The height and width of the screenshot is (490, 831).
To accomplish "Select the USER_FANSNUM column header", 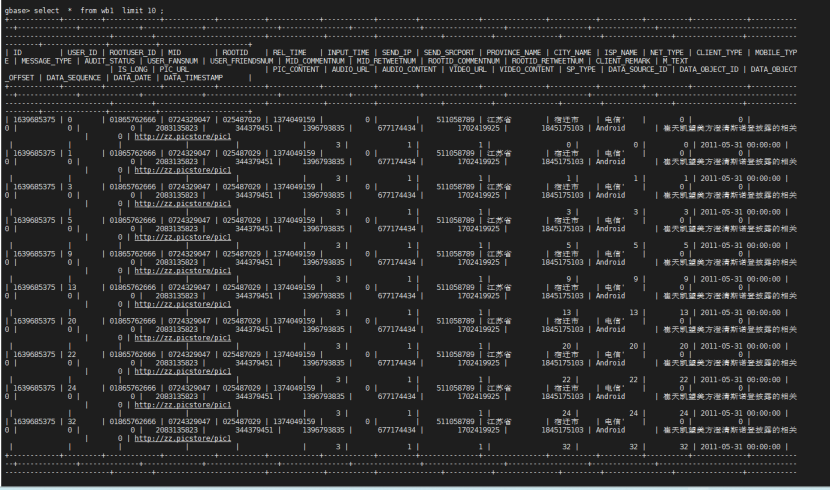I will click(172, 61).
